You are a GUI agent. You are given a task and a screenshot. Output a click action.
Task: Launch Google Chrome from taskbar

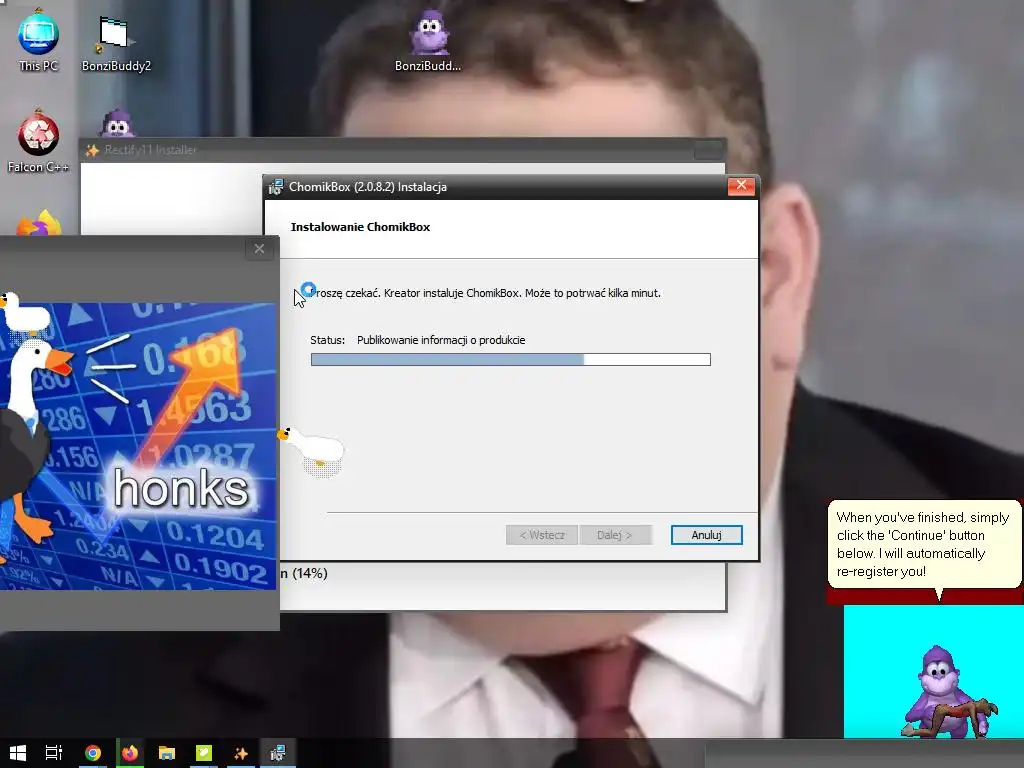coord(93,753)
